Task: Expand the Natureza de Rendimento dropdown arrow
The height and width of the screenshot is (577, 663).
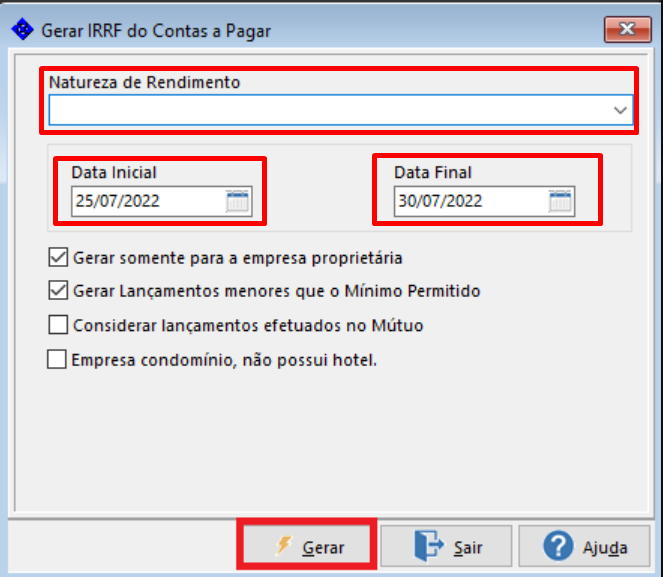Action: point(620,110)
